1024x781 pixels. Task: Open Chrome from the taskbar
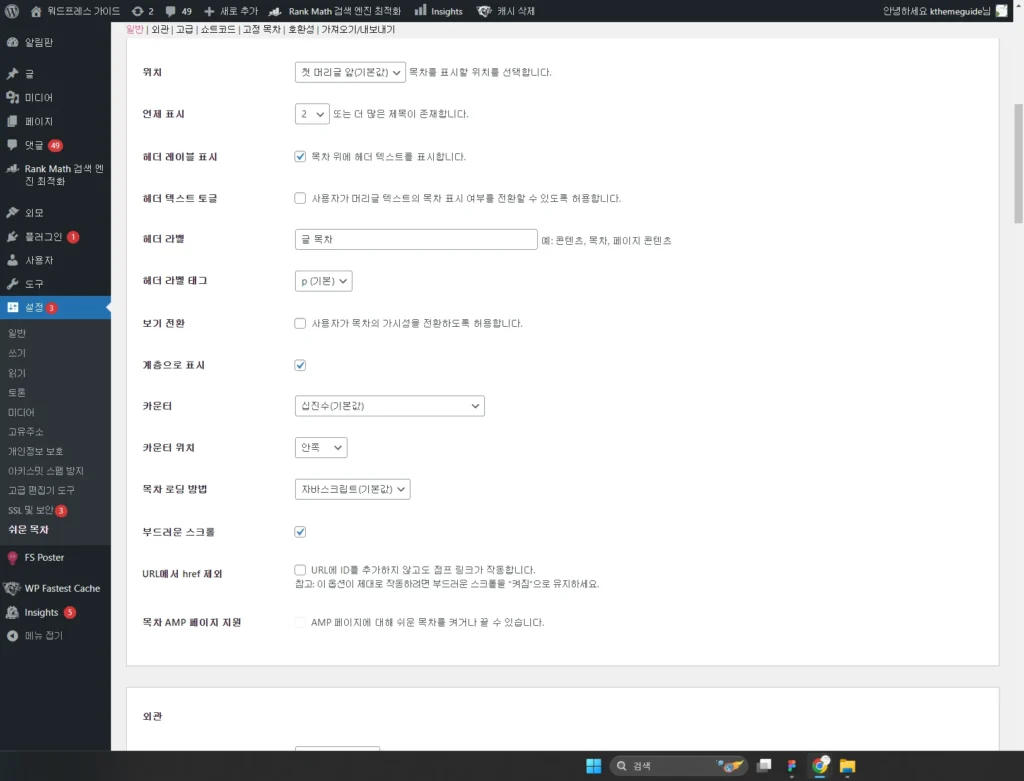point(820,765)
